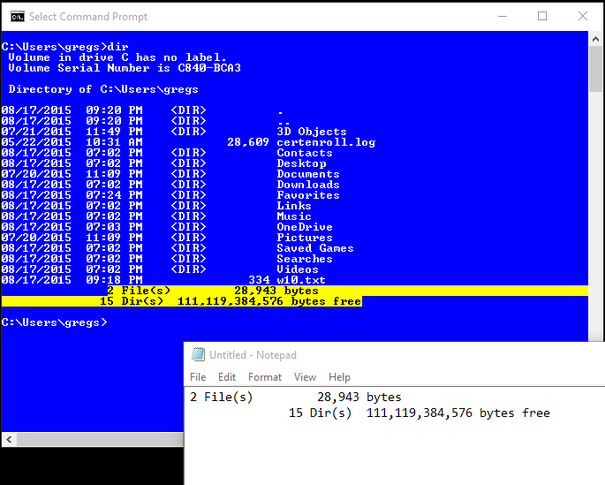The width and height of the screenshot is (605, 485).
Task: Click the 'Favorites' directory entry
Action: pos(308,195)
